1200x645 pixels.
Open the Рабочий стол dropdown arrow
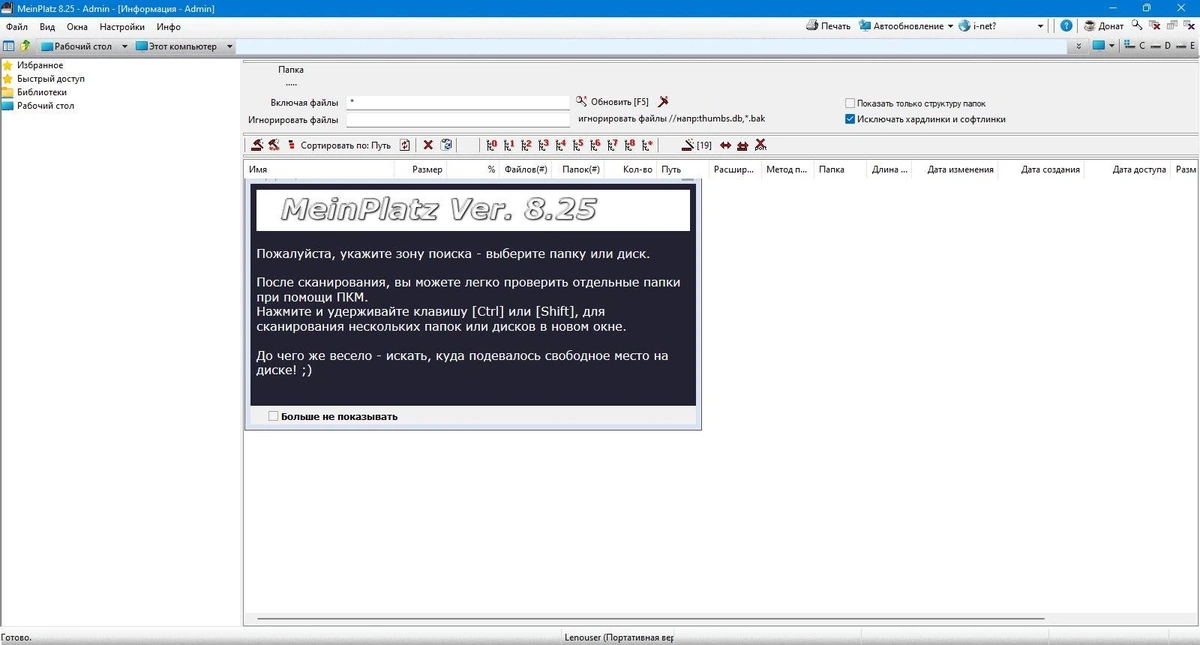point(125,46)
